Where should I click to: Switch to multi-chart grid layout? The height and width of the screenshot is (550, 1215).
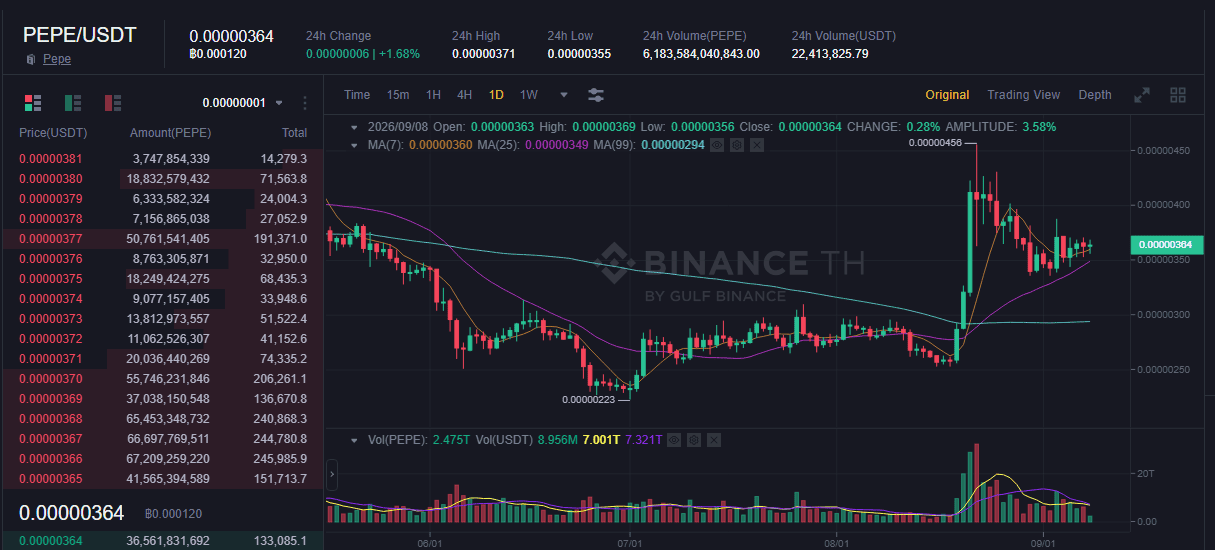coord(1178,95)
